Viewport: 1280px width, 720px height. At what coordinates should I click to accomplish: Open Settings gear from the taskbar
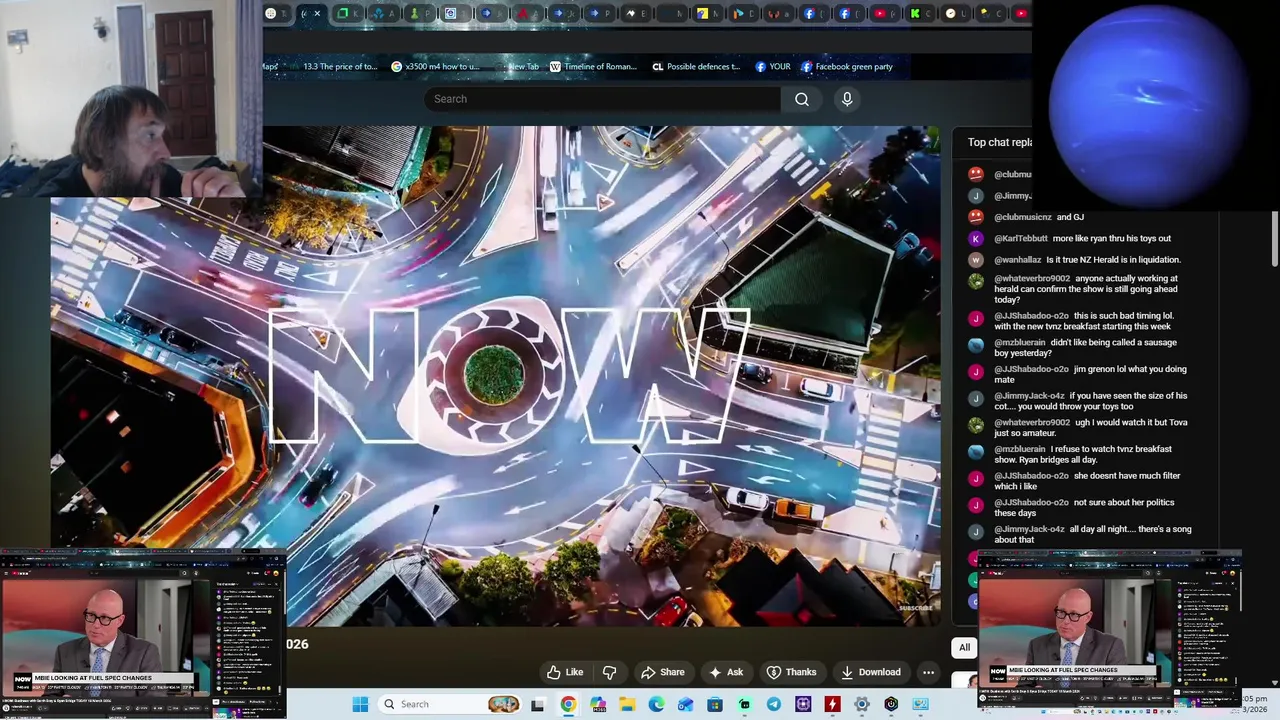862,704
